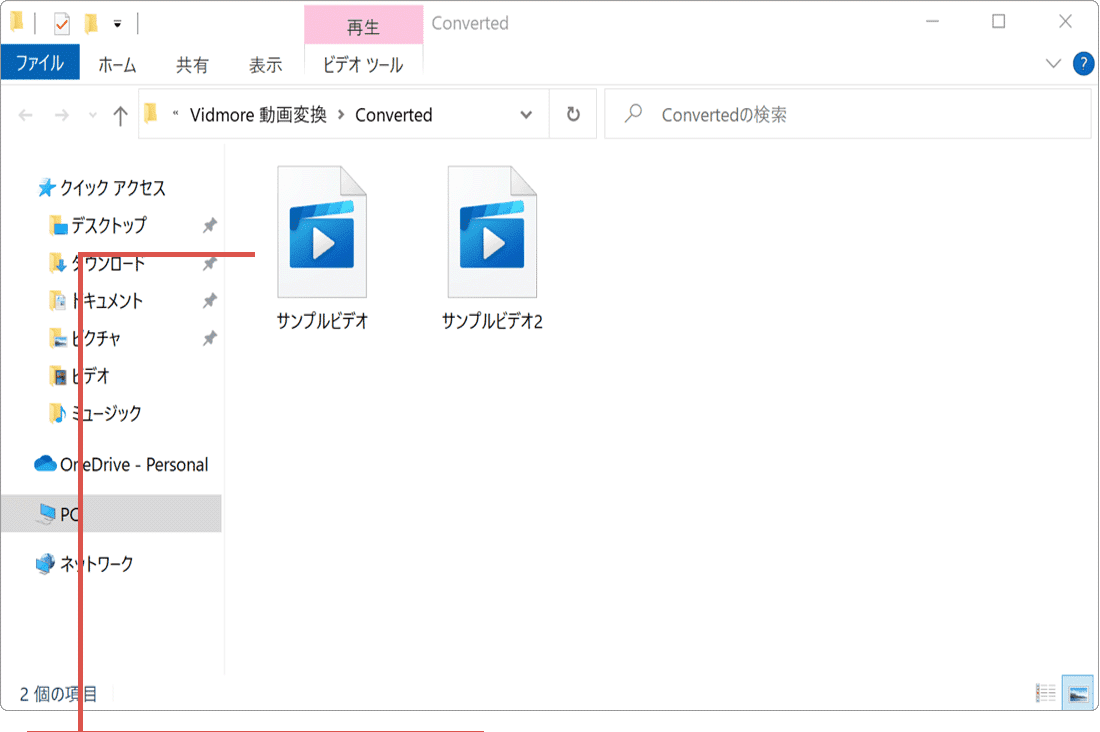Unpin ピクチャ from quick access

pyautogui.click(x=210, y=338)
